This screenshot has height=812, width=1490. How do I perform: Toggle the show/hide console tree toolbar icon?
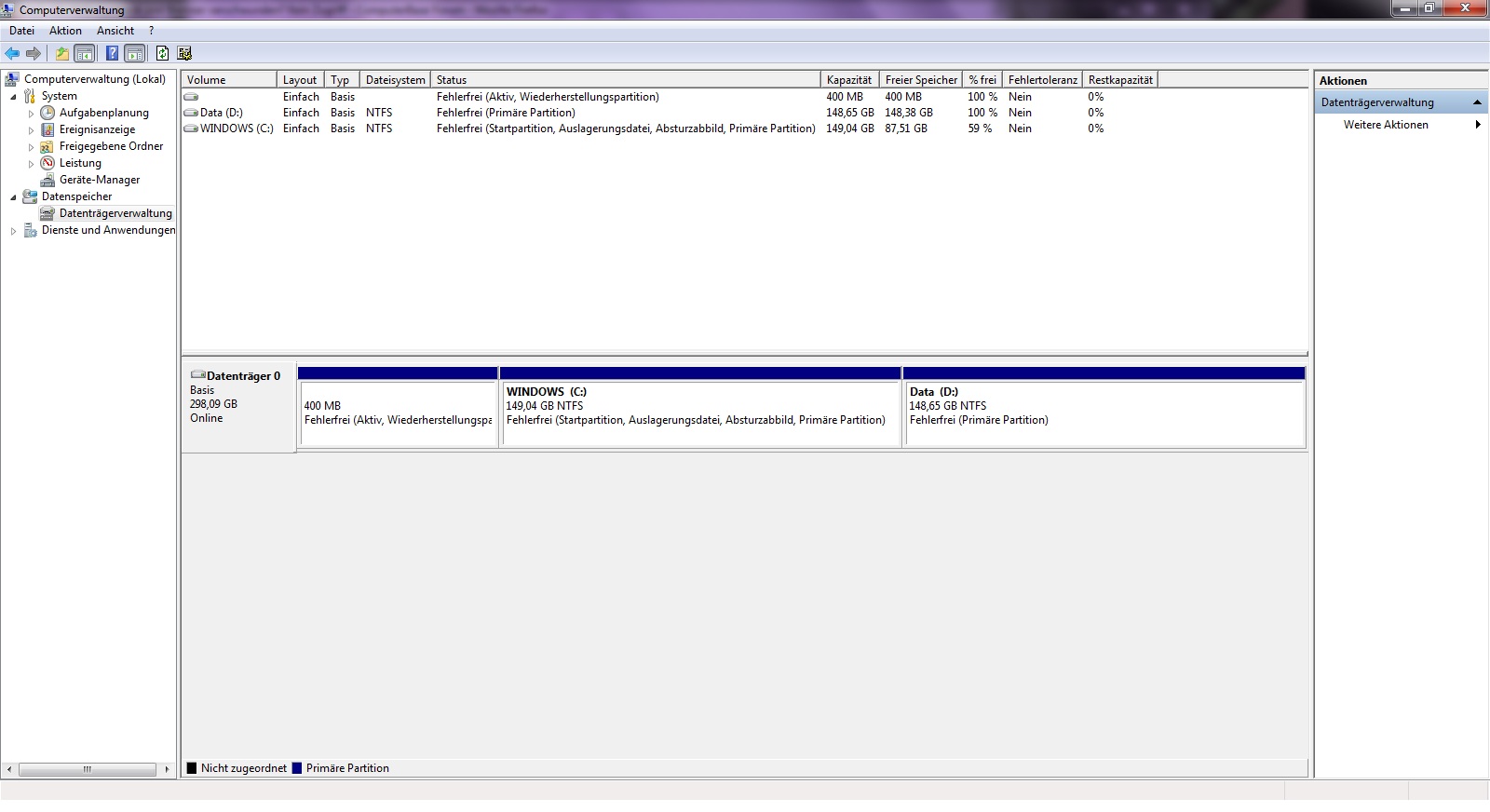pos(85,53)
